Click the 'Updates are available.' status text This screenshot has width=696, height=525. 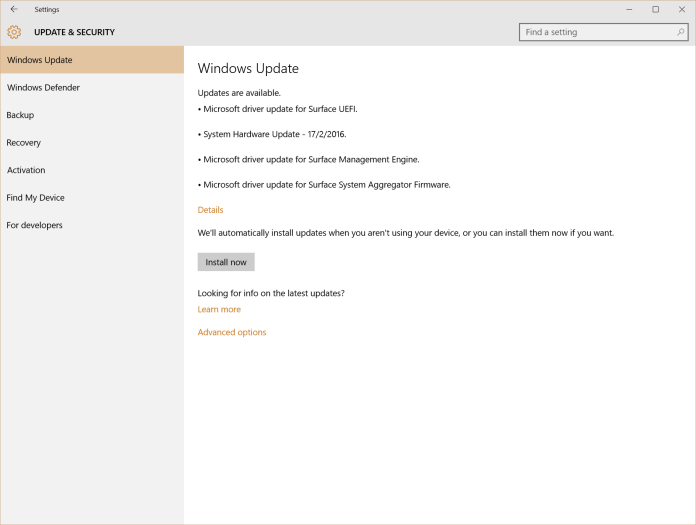click(x=239, y=93)
